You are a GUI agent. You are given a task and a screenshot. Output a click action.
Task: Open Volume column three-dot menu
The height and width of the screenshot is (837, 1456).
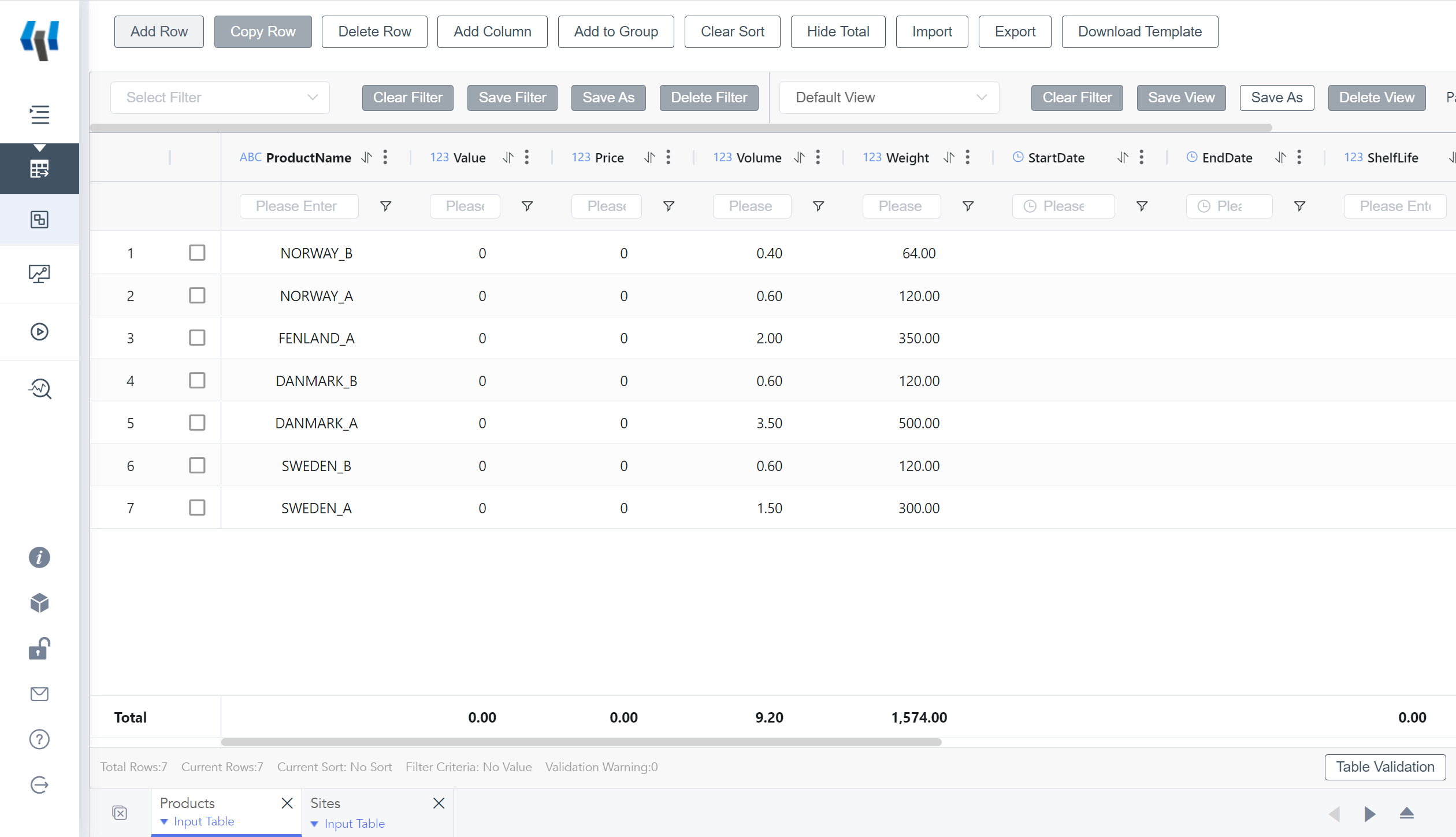pos(818,157)
